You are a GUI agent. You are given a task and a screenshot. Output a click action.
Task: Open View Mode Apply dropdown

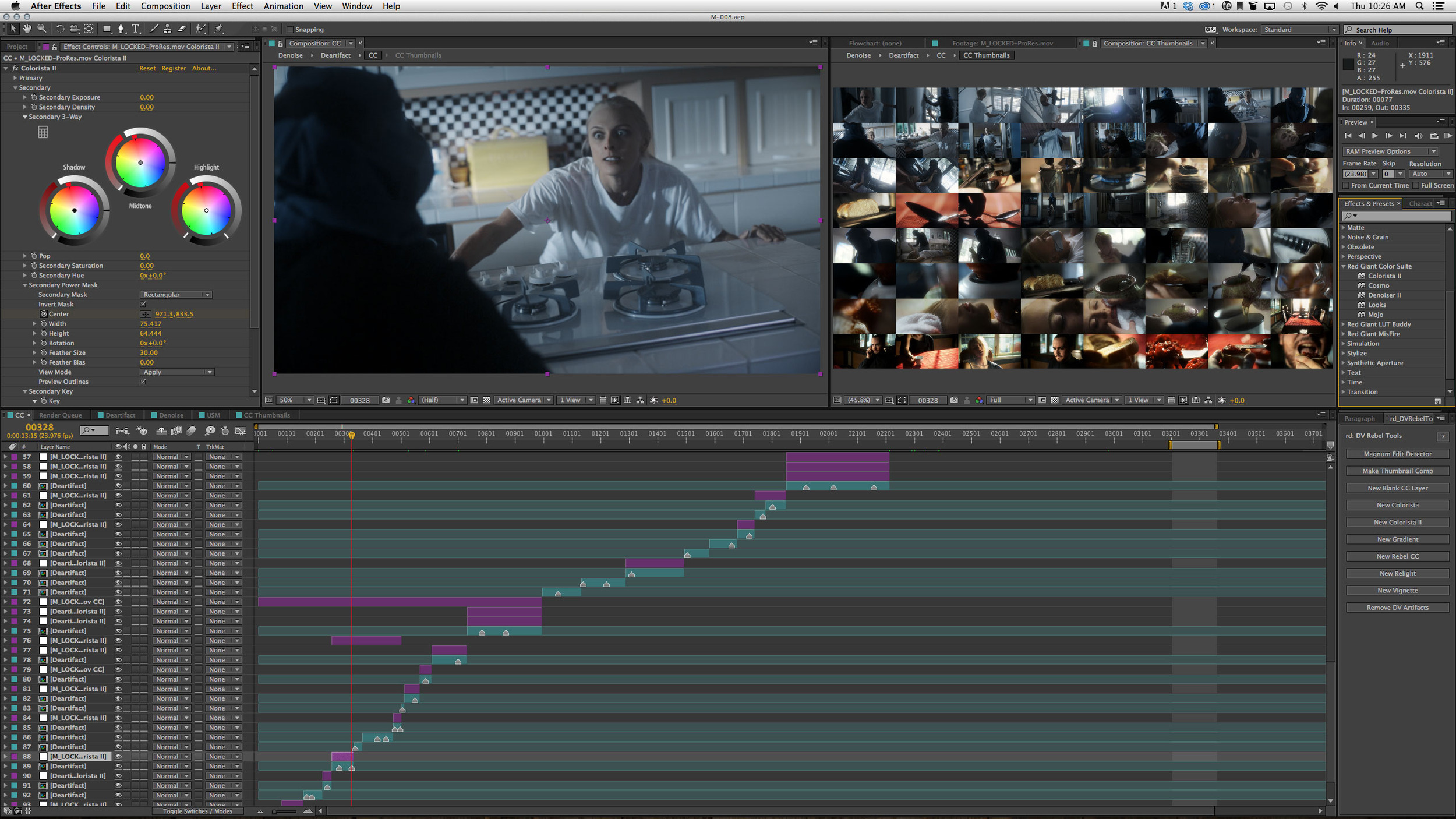point(177,372)
